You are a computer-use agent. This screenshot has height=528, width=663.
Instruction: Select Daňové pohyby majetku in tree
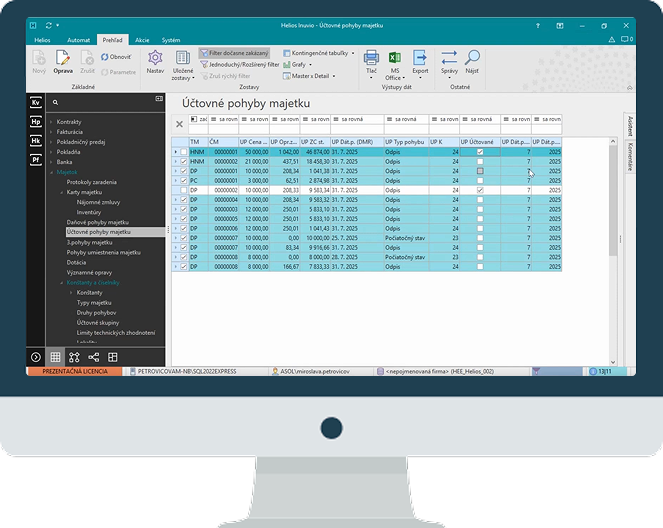coord(97,222)
